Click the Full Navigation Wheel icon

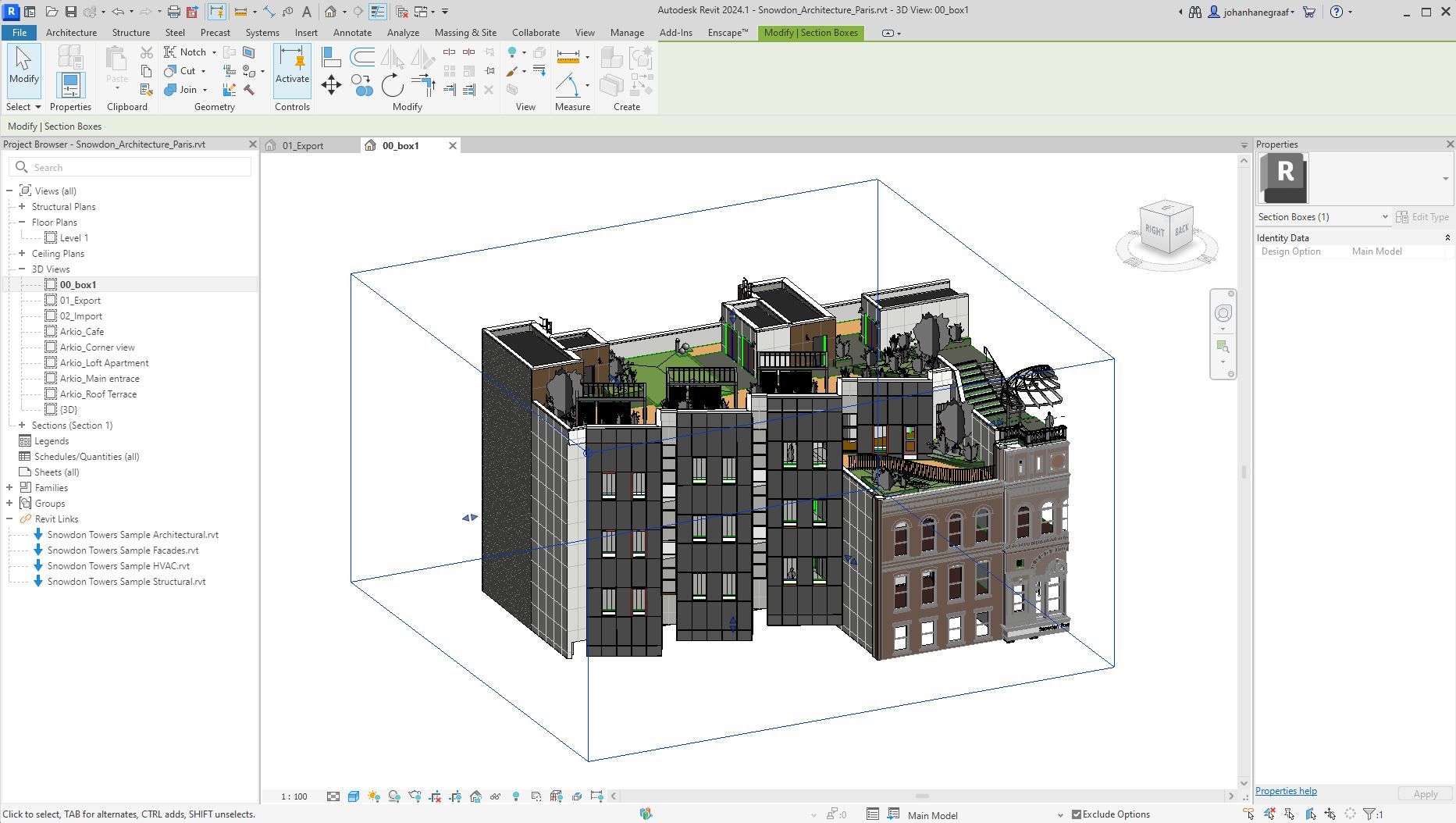[x=1223, y=313]
